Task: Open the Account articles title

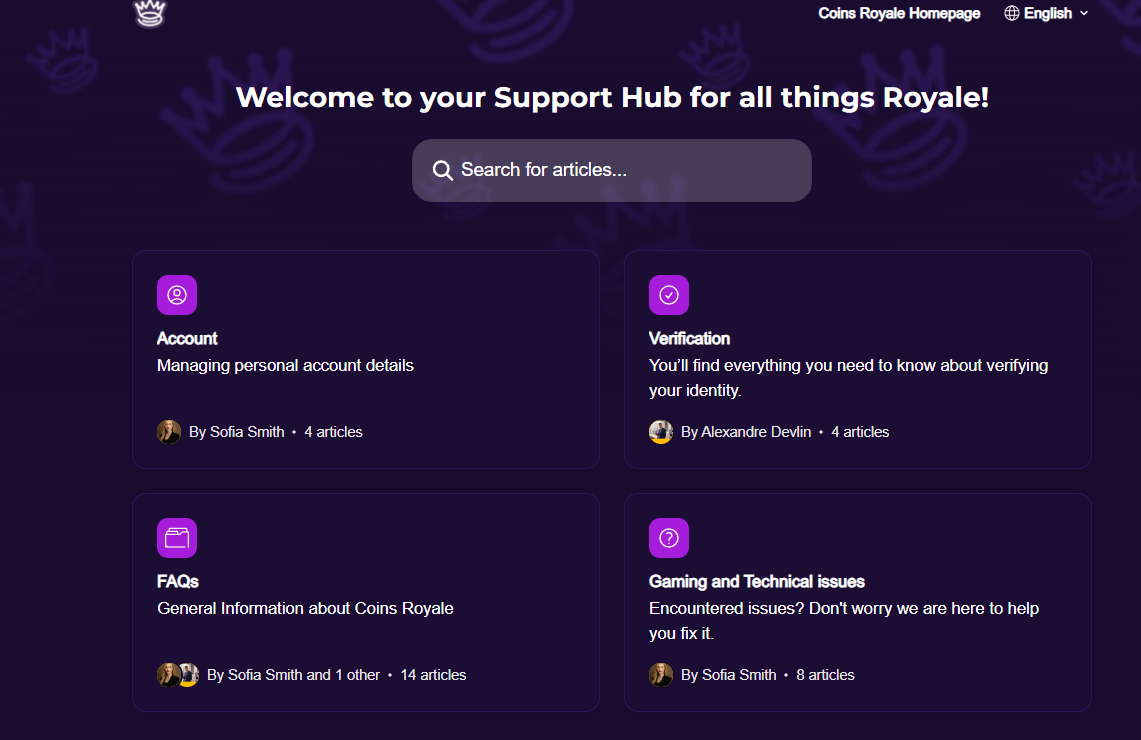Action: (187, 338)
